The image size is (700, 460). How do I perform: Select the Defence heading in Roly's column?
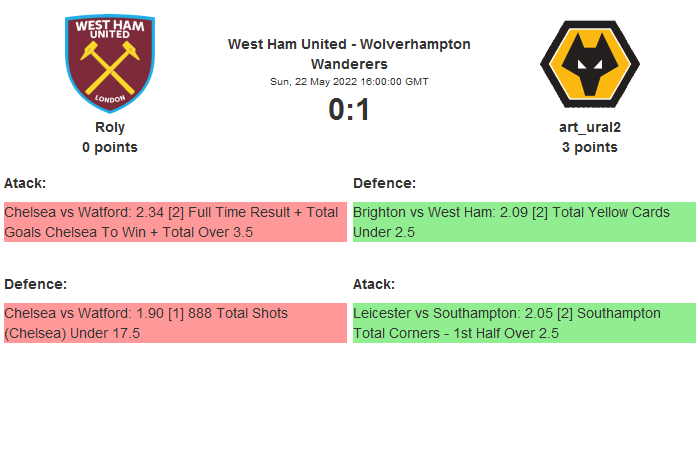(x=35, y=284)
